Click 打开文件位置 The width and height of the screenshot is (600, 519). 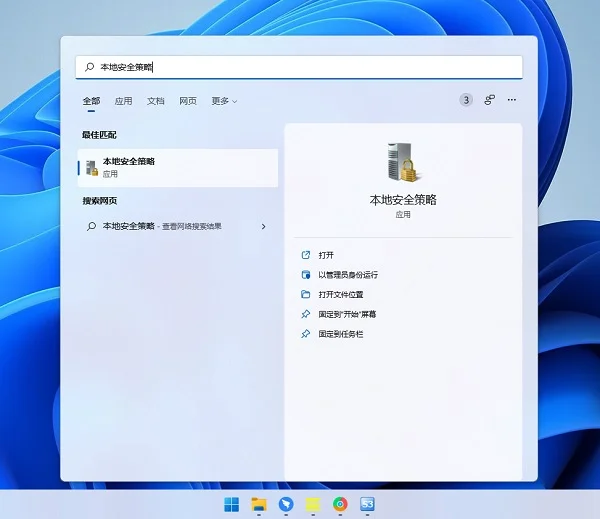pyautogui.click(x=341, y=294)
